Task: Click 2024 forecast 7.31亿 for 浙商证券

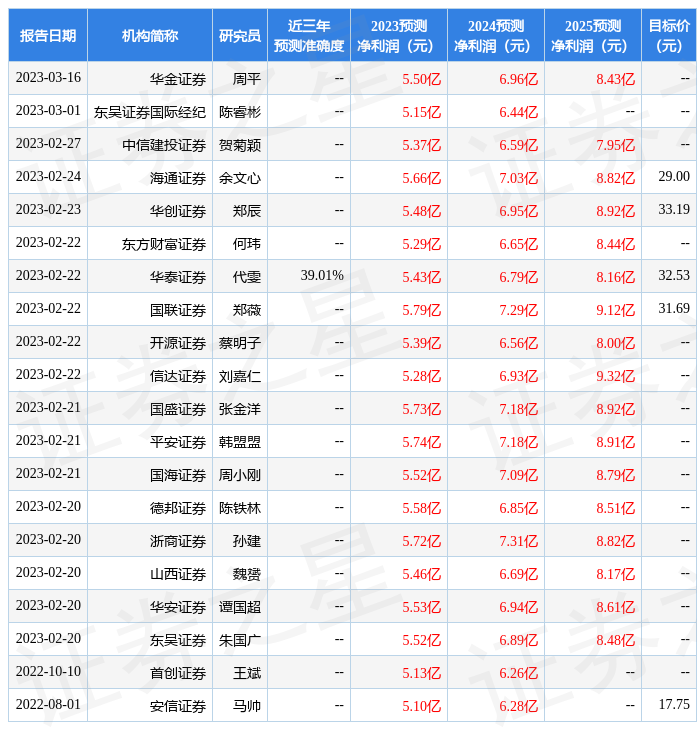Action: click(518, 541)
